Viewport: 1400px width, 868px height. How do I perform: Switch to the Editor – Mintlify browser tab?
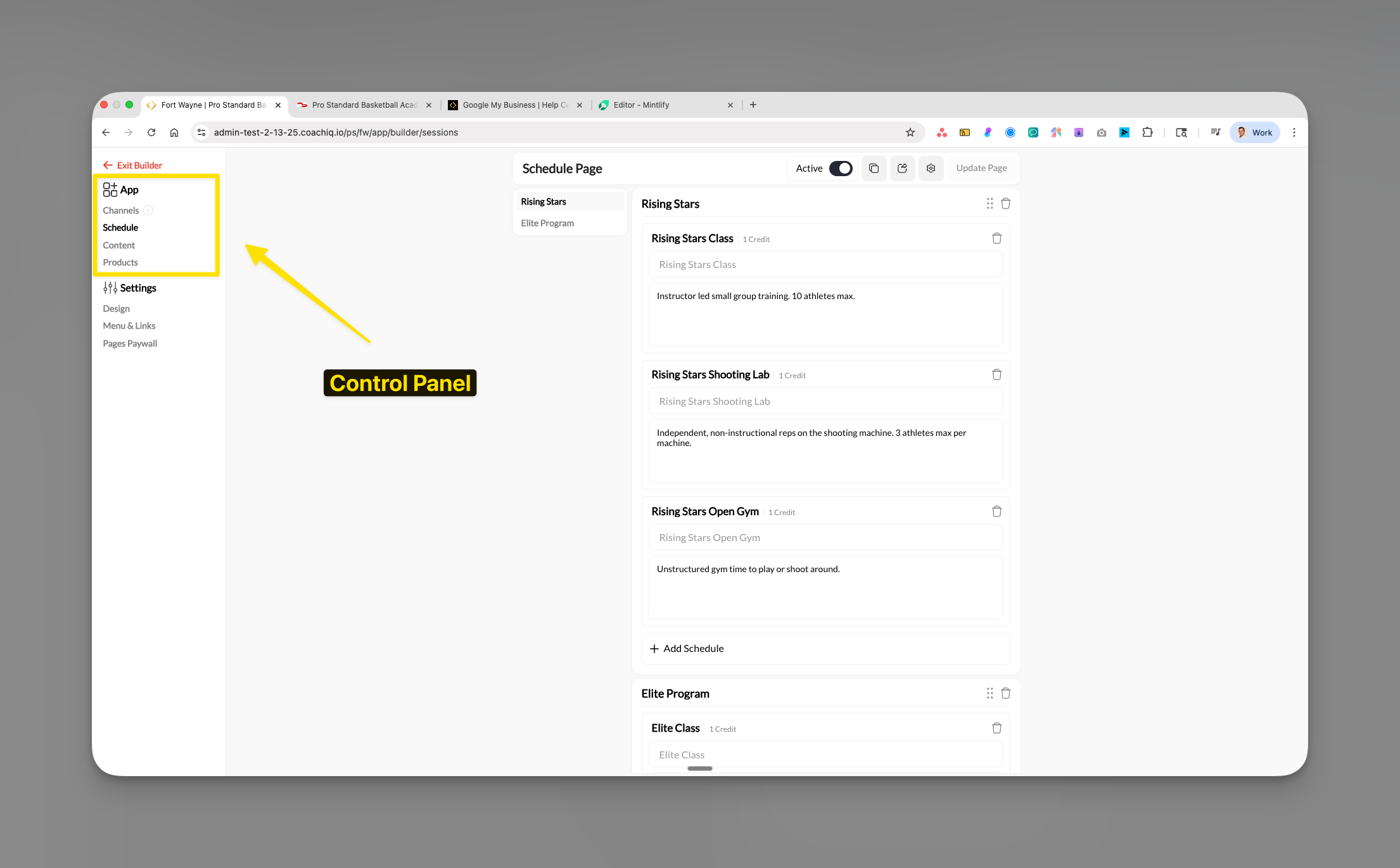point(640,105)
